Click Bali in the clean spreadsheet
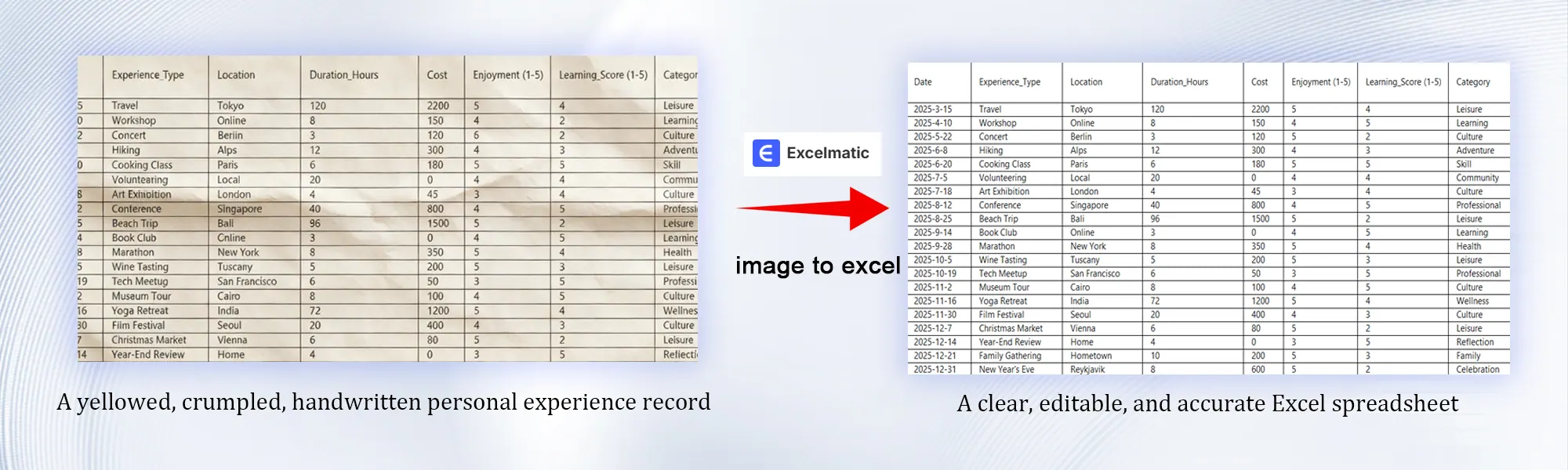The image size is (1568, 470). [x=1077, y=219]
